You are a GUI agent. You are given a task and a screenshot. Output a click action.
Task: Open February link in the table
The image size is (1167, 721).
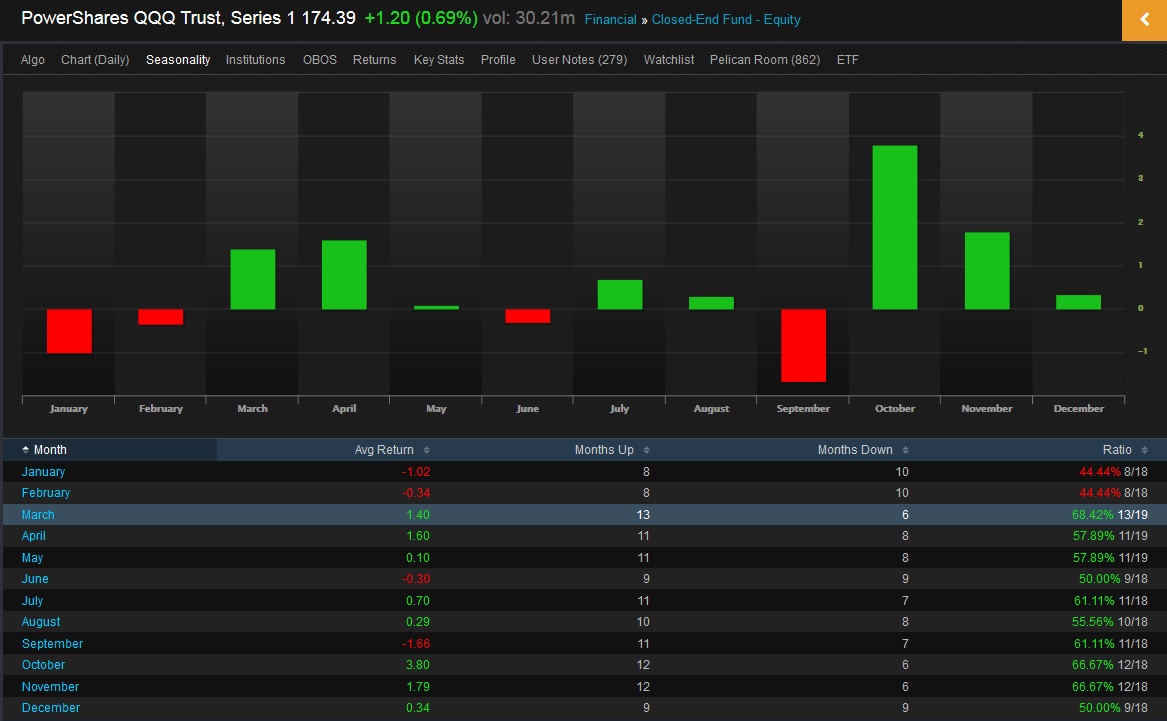(45, 493)
